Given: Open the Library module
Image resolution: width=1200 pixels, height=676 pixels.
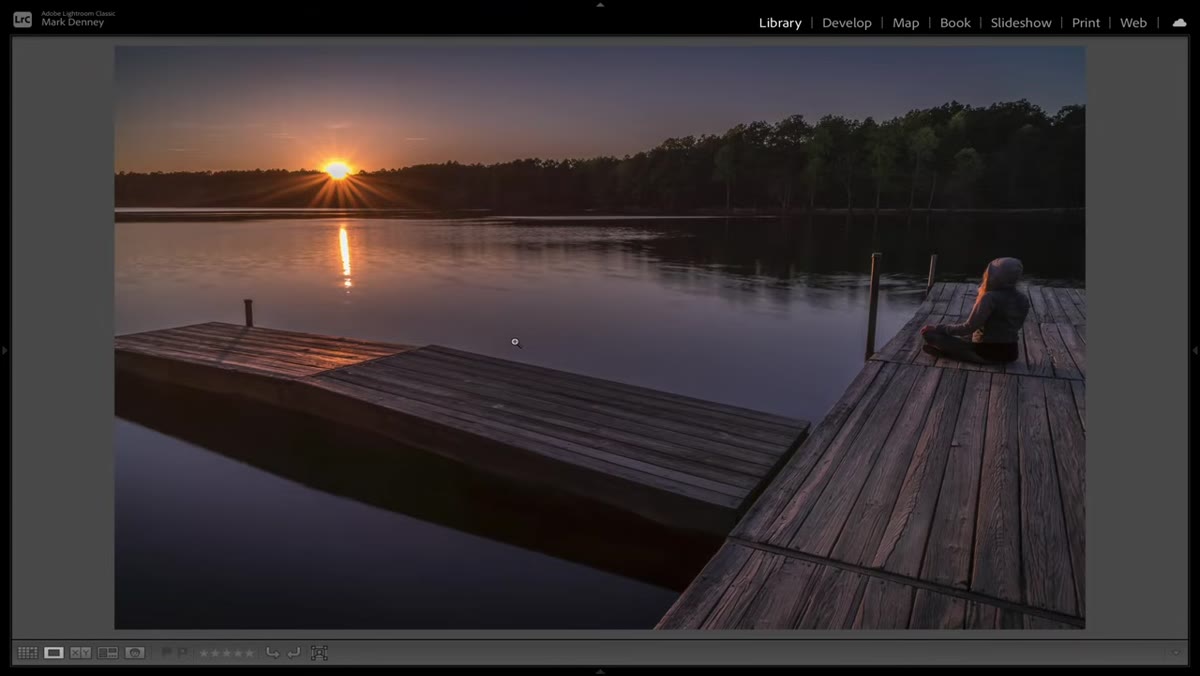Looking at the screenshot, I should (780, 23).
